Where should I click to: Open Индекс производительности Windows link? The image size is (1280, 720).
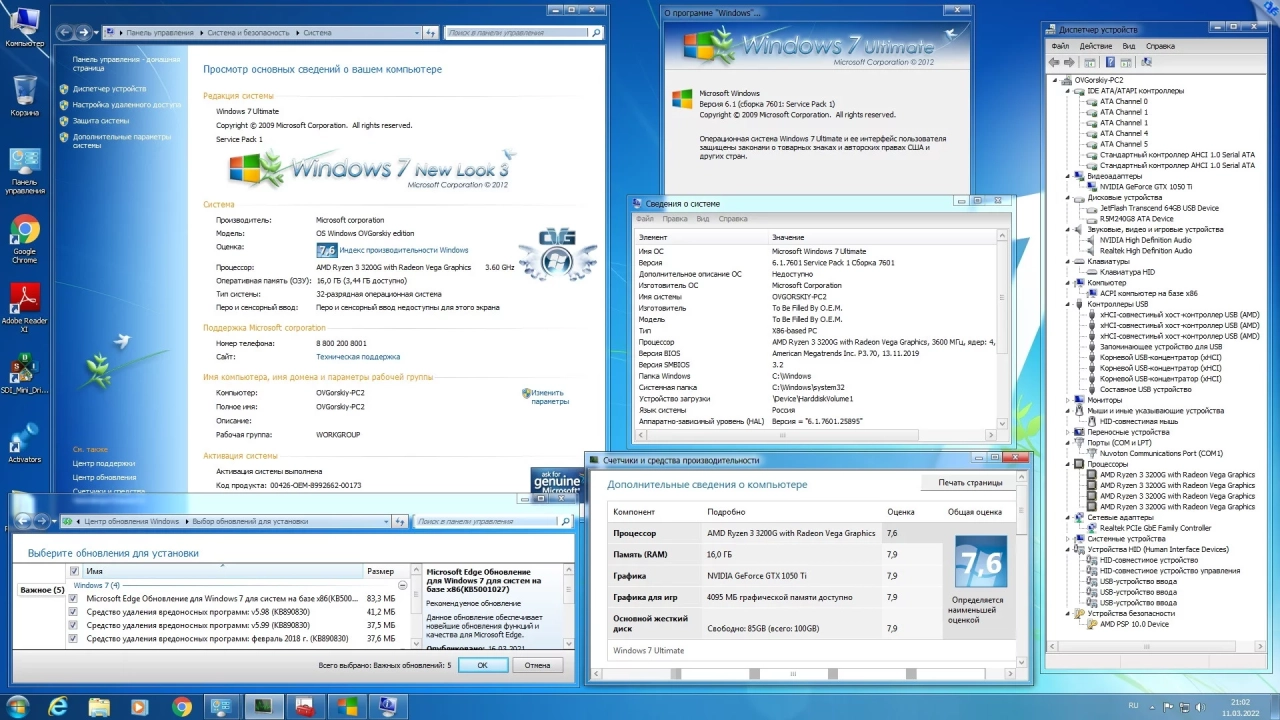coord(403,250)
